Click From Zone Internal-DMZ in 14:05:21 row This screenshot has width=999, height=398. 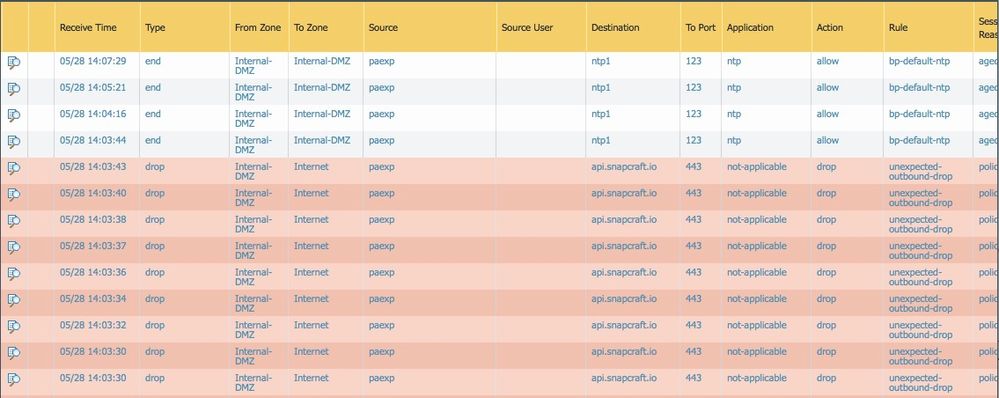(x=254, y=92)
